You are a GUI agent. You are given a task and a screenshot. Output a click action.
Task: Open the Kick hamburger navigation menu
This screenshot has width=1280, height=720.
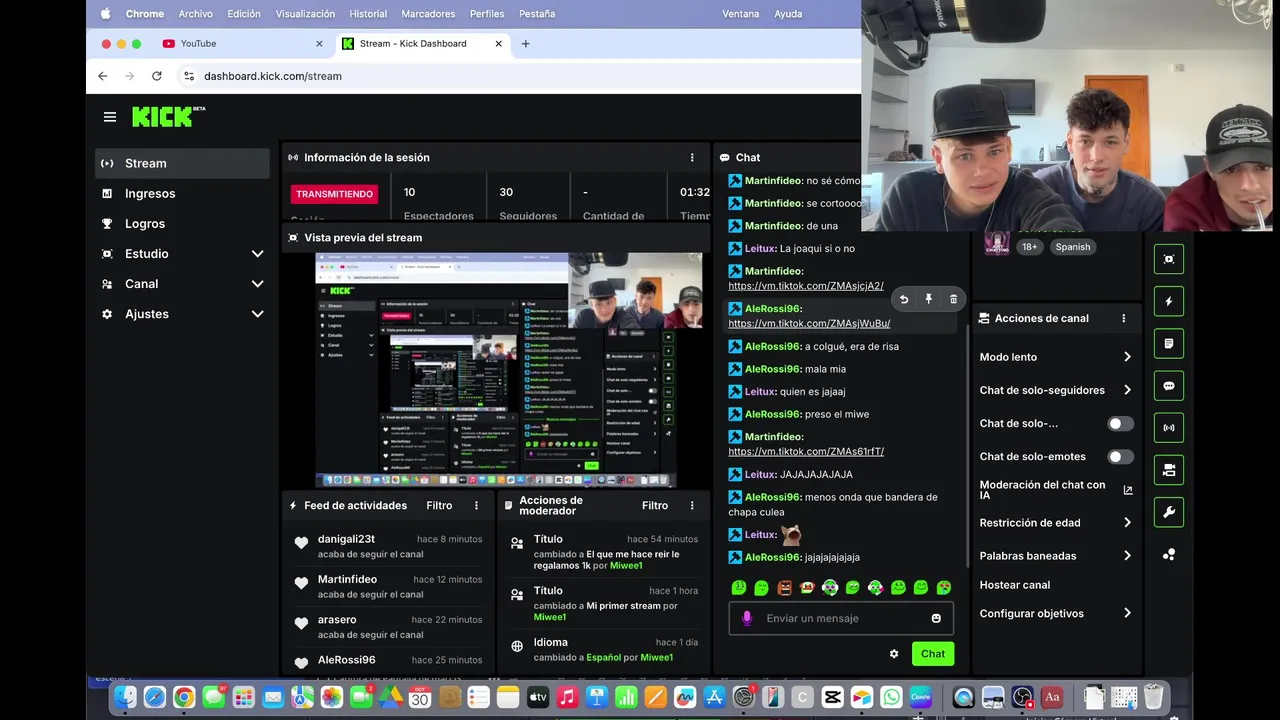tap(110, 117)
